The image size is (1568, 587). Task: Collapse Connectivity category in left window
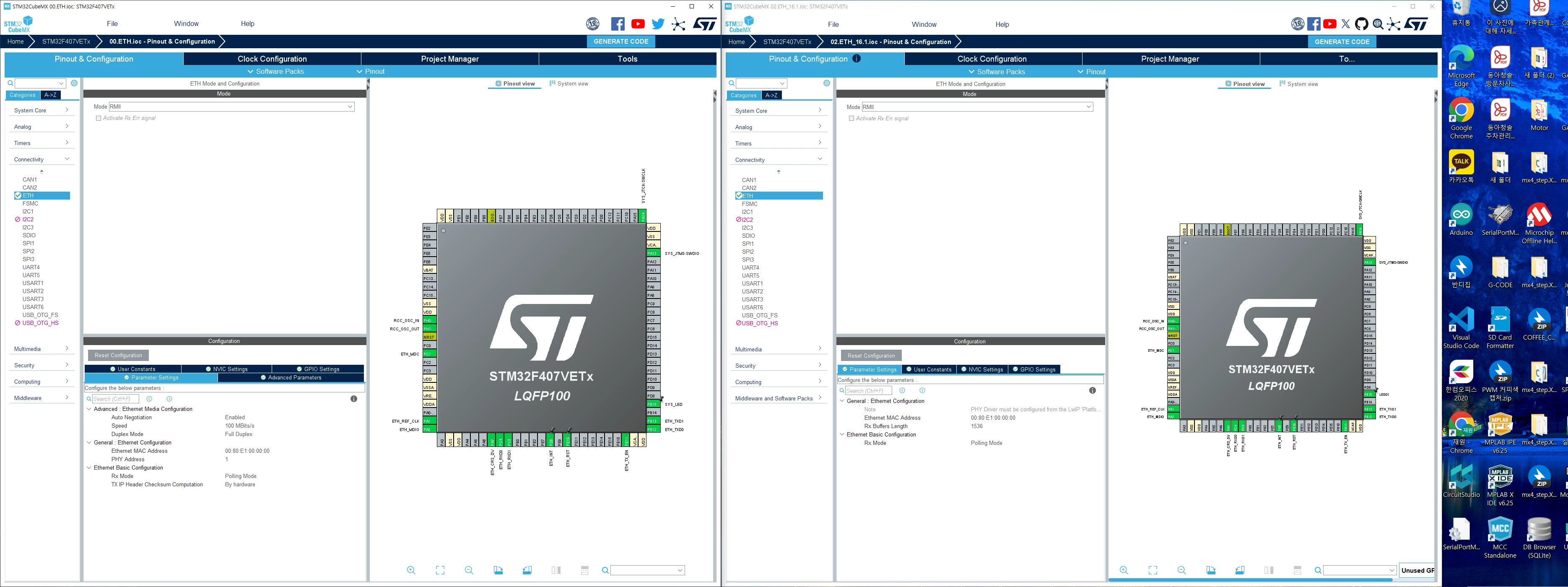tap(42, 159)
